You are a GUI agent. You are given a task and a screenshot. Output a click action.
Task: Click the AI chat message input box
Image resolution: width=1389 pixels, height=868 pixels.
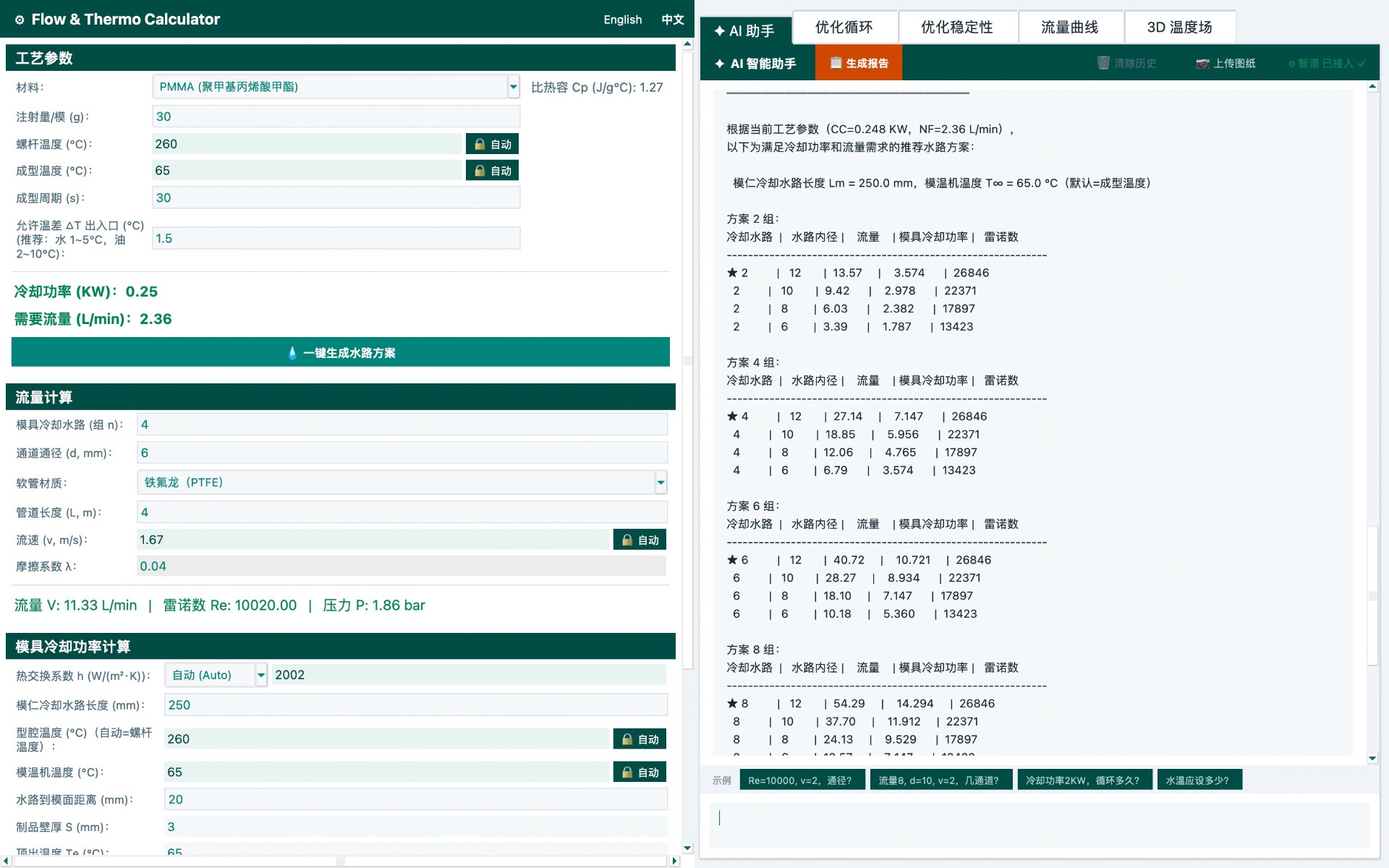(x=1040, y=825)
